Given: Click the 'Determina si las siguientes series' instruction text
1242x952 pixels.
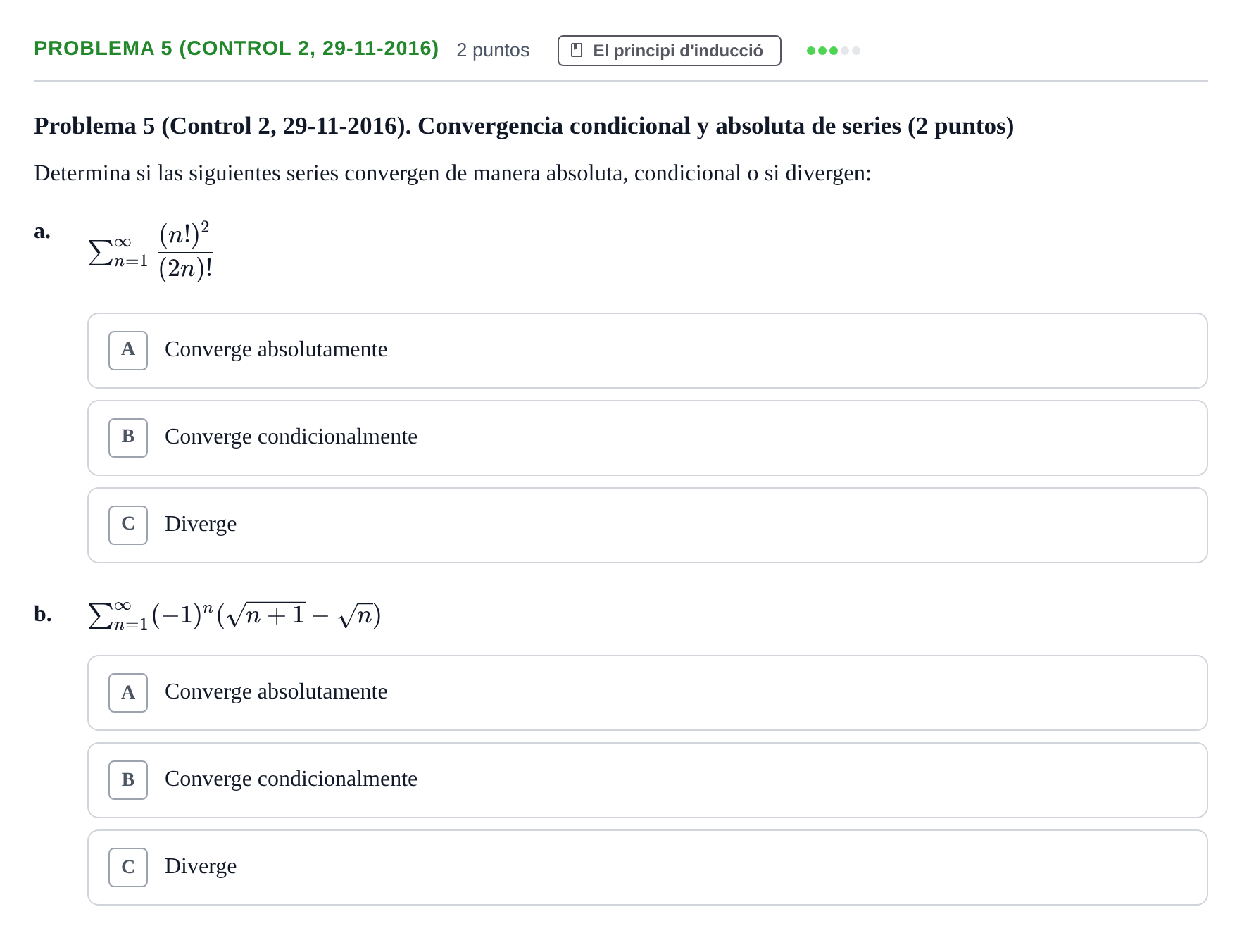Looking at the screenshot, I should (453, 173).
